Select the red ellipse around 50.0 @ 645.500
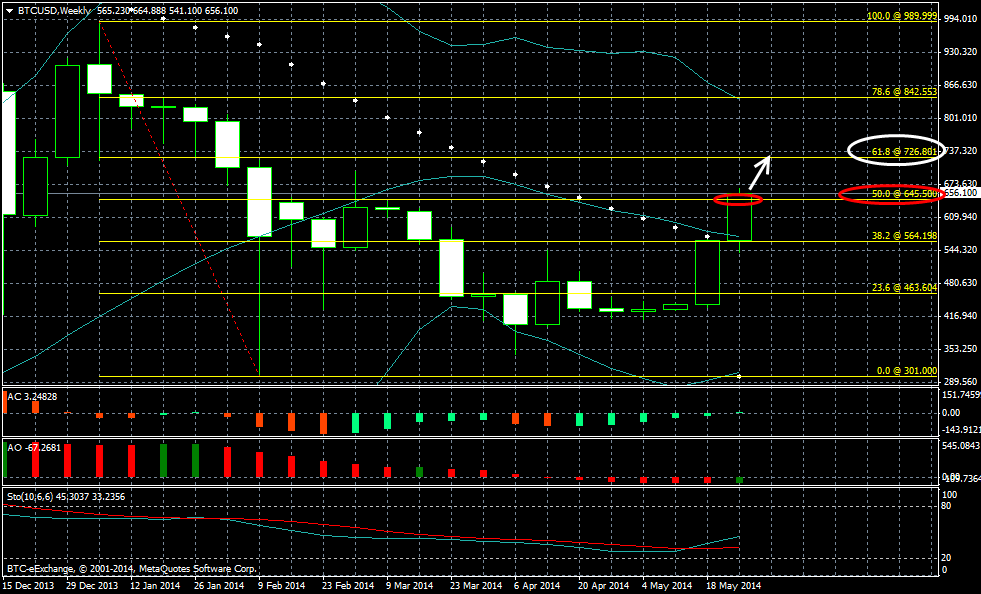Image resolution: width=981 pixels, height=594 pixels. [x=888, y=193]
